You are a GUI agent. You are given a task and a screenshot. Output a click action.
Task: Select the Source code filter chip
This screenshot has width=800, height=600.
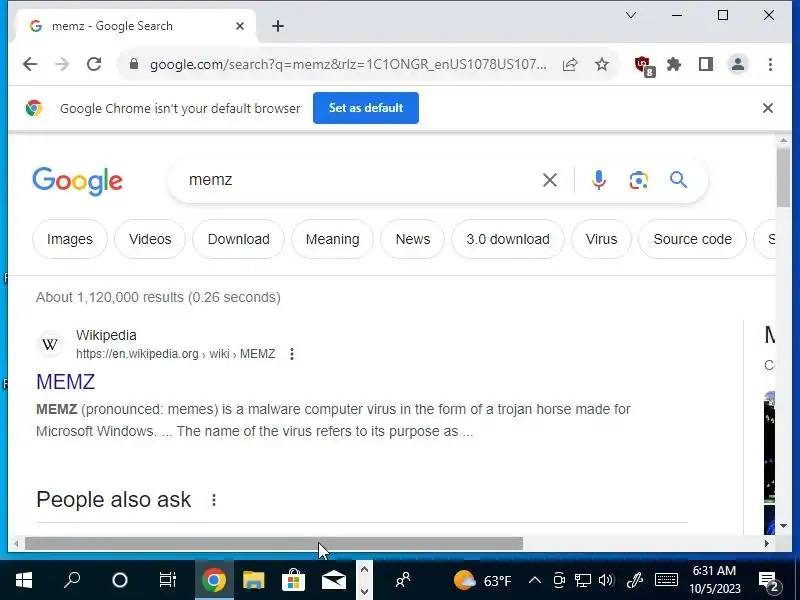coord(692,239)
